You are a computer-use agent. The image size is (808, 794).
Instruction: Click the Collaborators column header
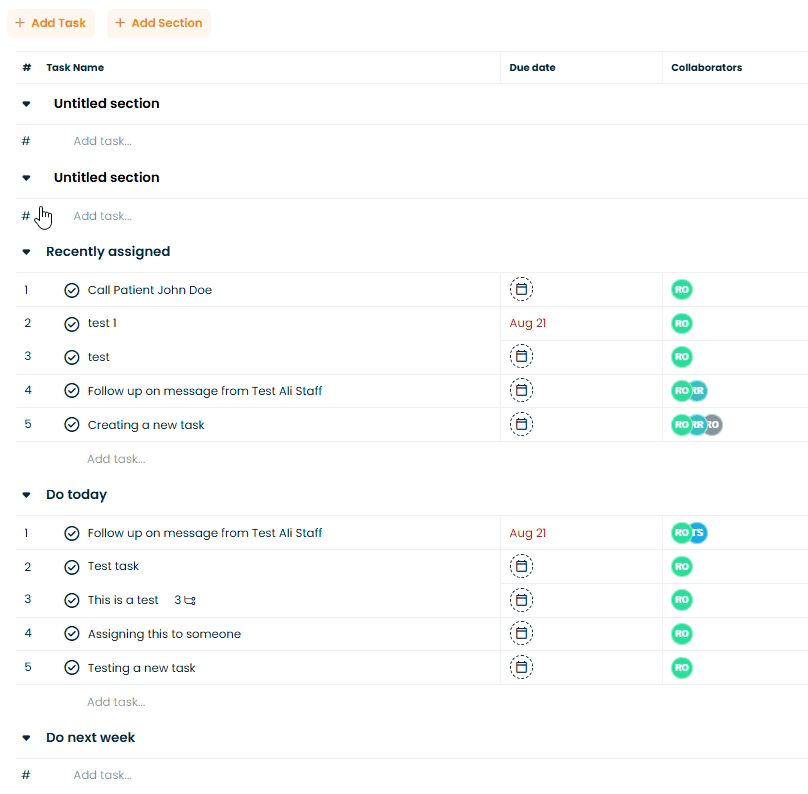706,67
